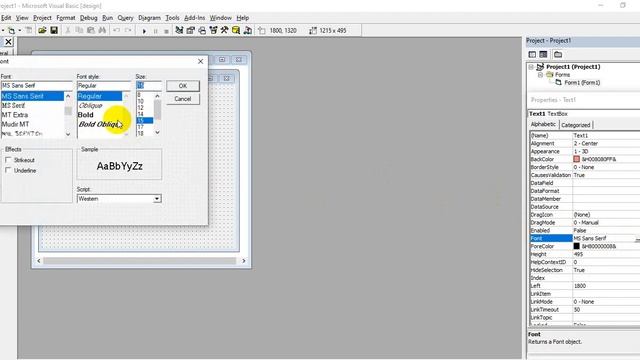
Task: Click the Font name input field
Action: tap(37, 86)
